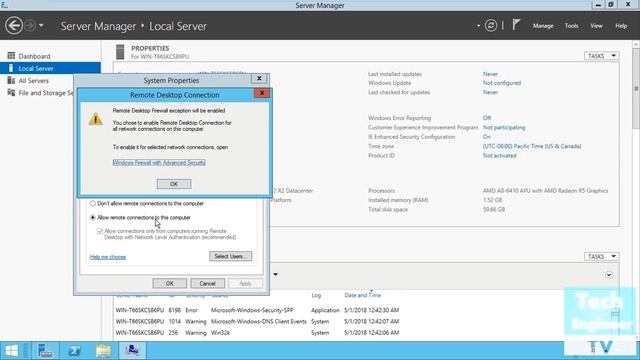Click the Pacific Time zone link

(x=532, y=146)
